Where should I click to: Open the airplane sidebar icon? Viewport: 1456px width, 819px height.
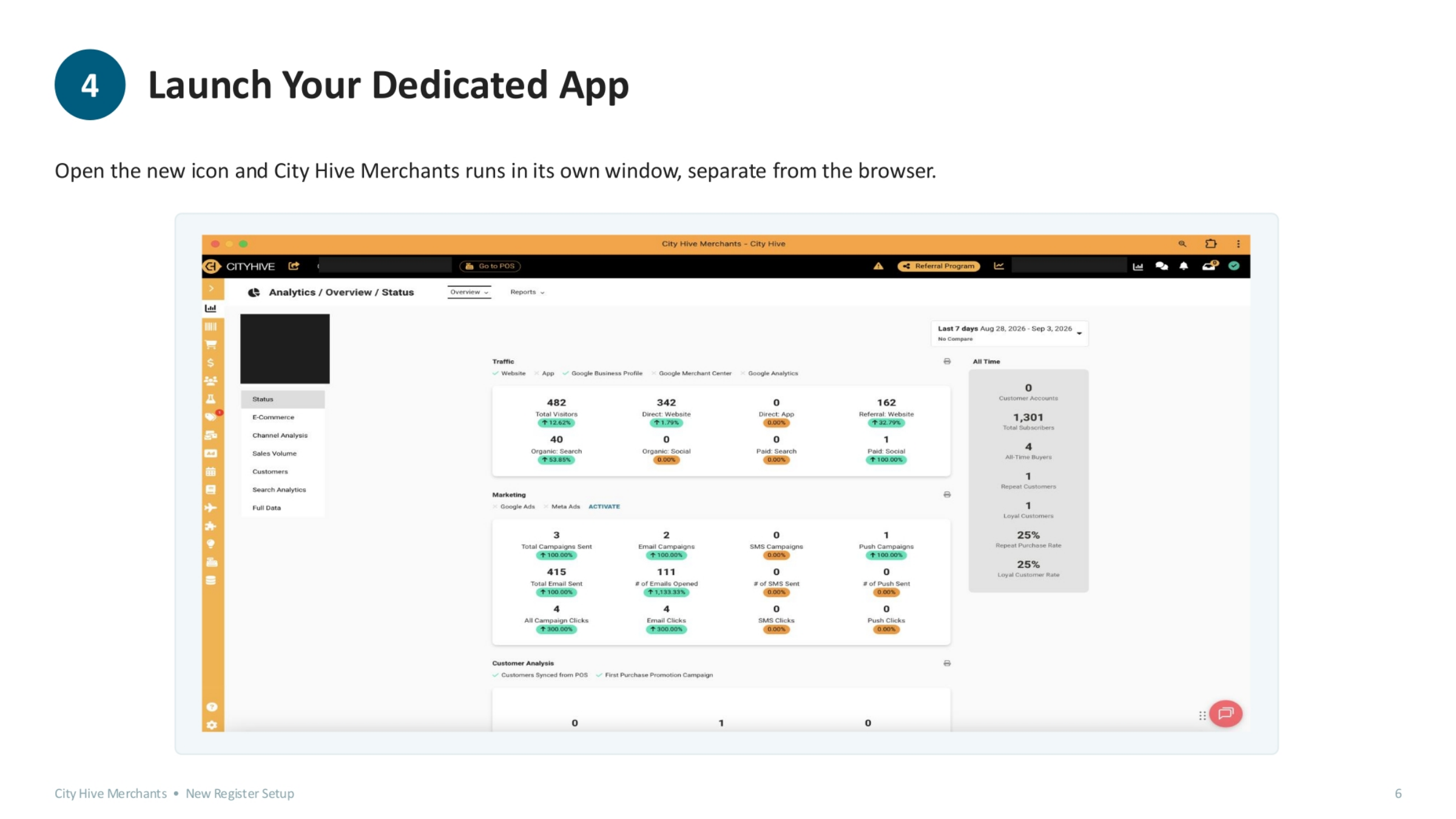point(211,508)
